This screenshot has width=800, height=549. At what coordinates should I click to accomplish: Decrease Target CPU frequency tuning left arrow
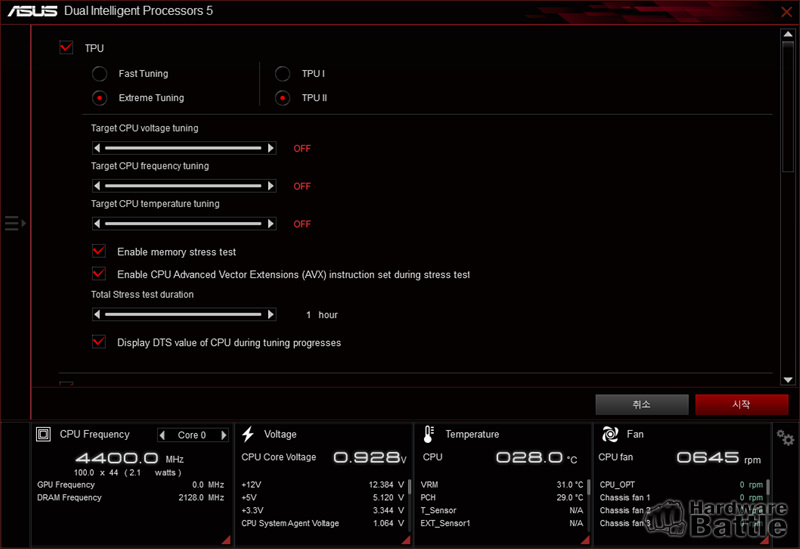click(x=97, y=186)
